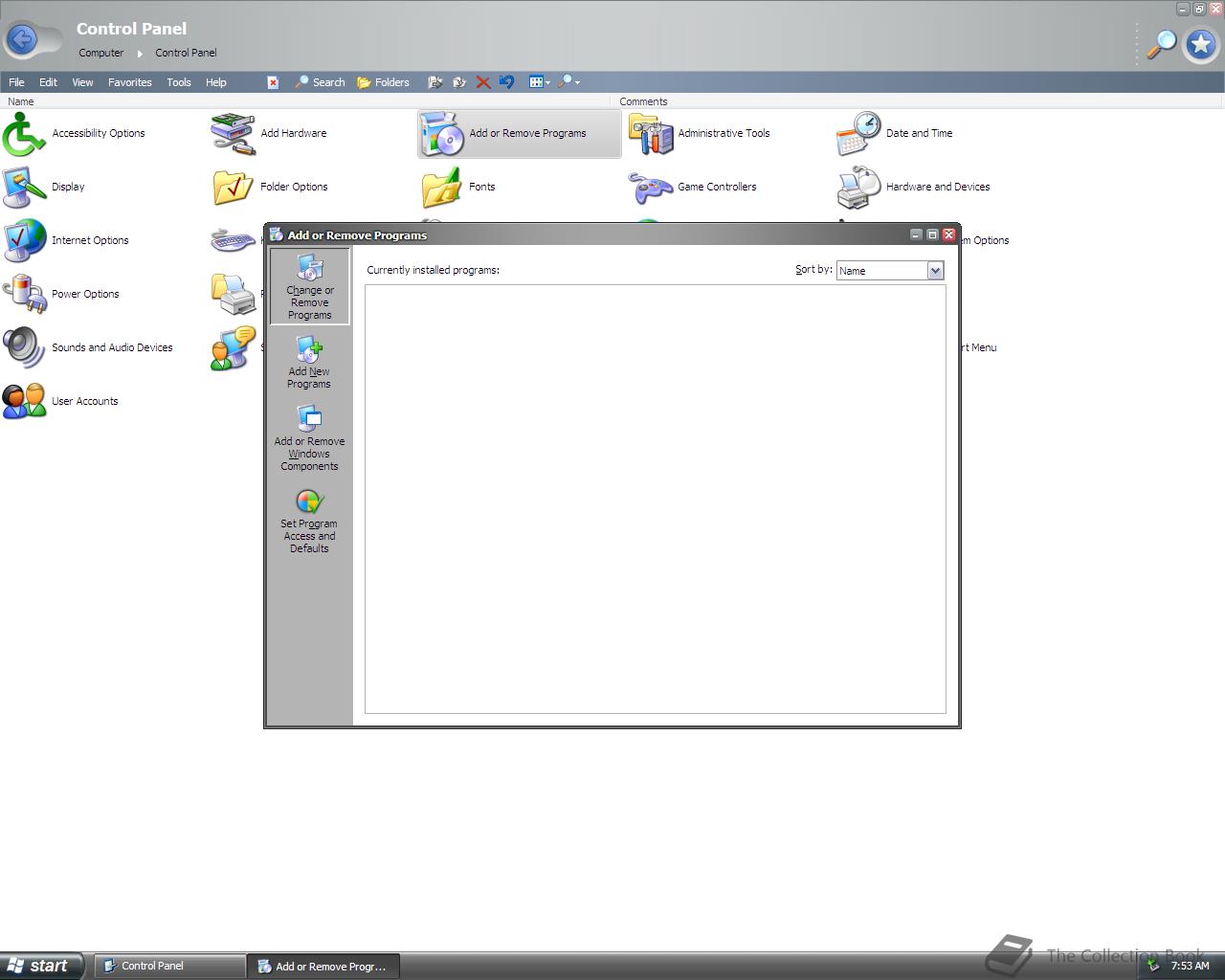The width and height of the screenshot is (1225, 980).
Task: Click the Move To toolbar icon
Action: [434, 82]
